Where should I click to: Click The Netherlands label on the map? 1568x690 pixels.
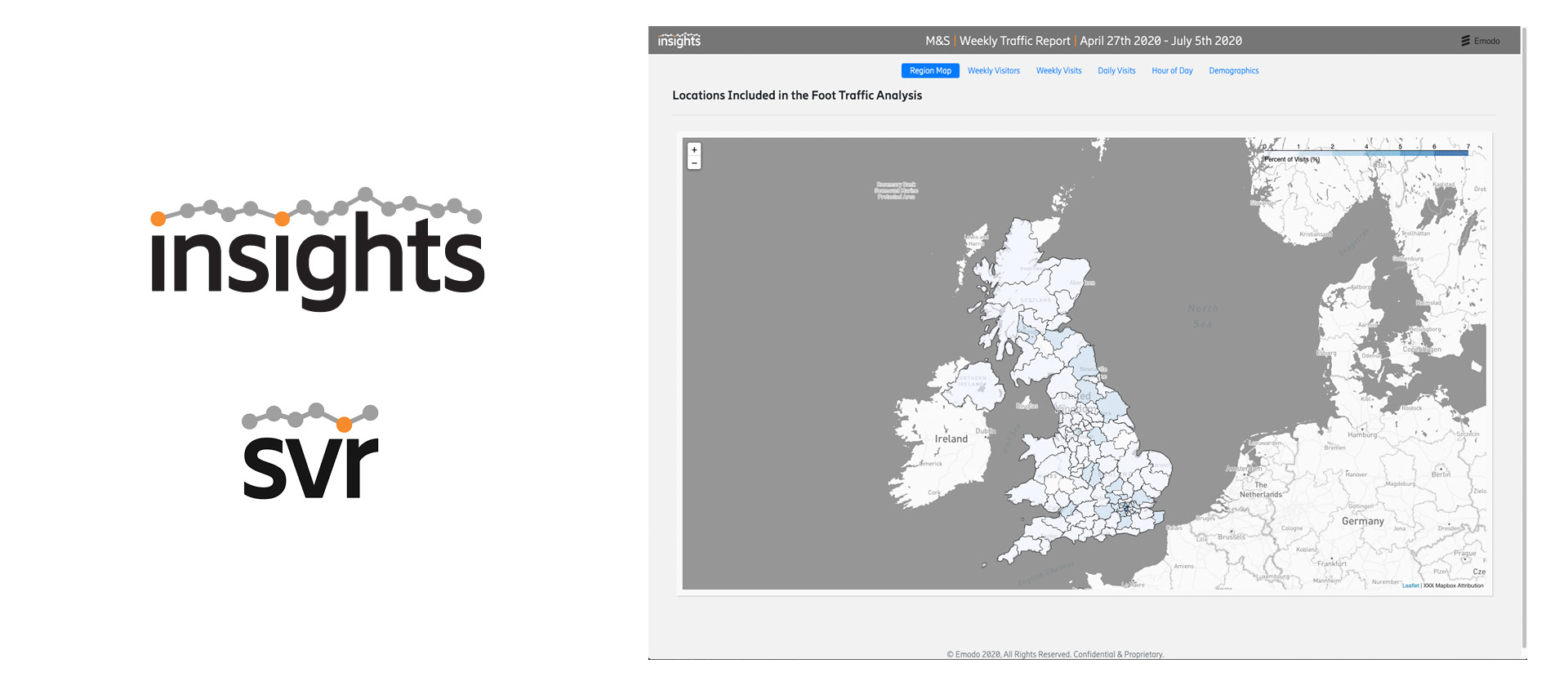point(1261,489)
